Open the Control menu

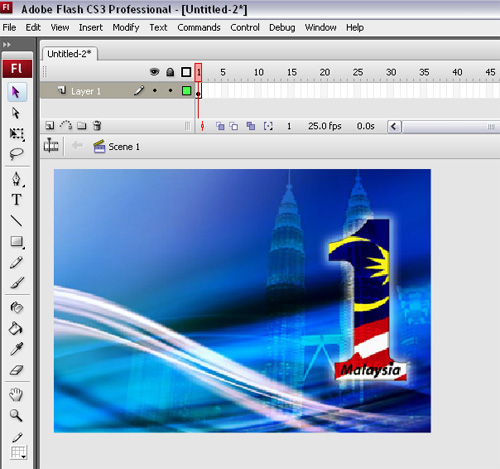245,27
